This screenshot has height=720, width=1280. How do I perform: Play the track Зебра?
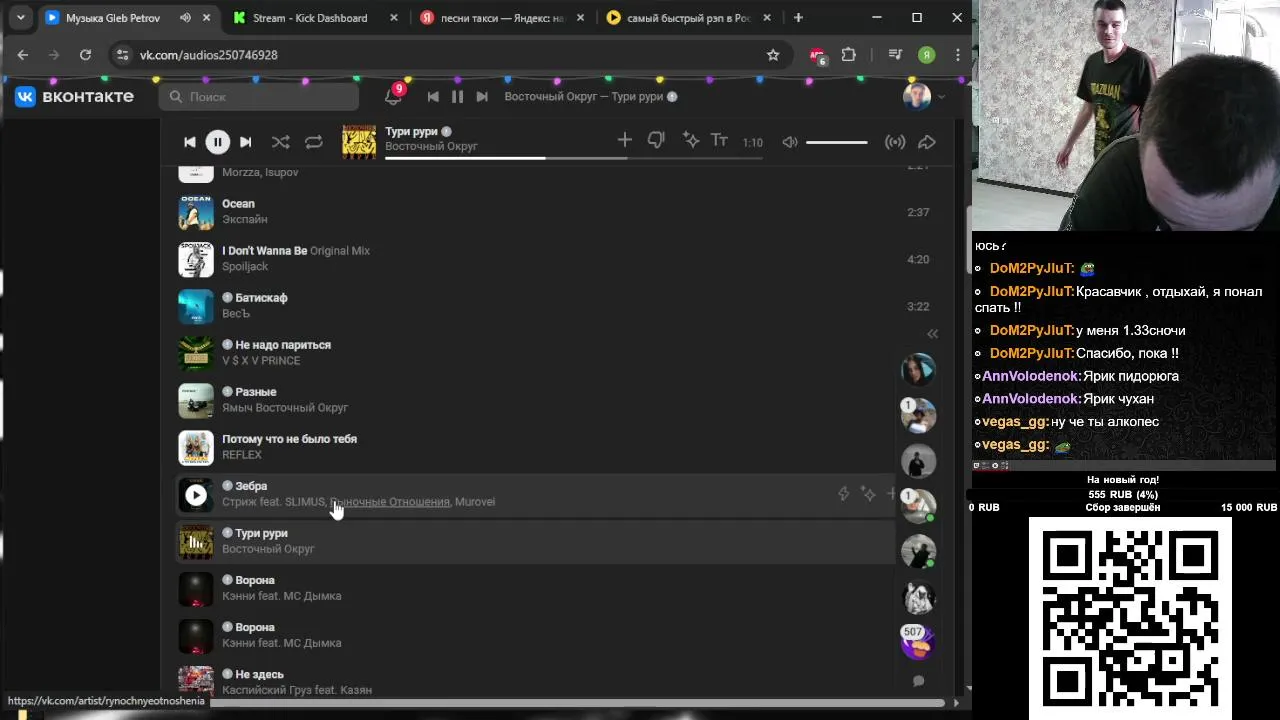[196, 495]
